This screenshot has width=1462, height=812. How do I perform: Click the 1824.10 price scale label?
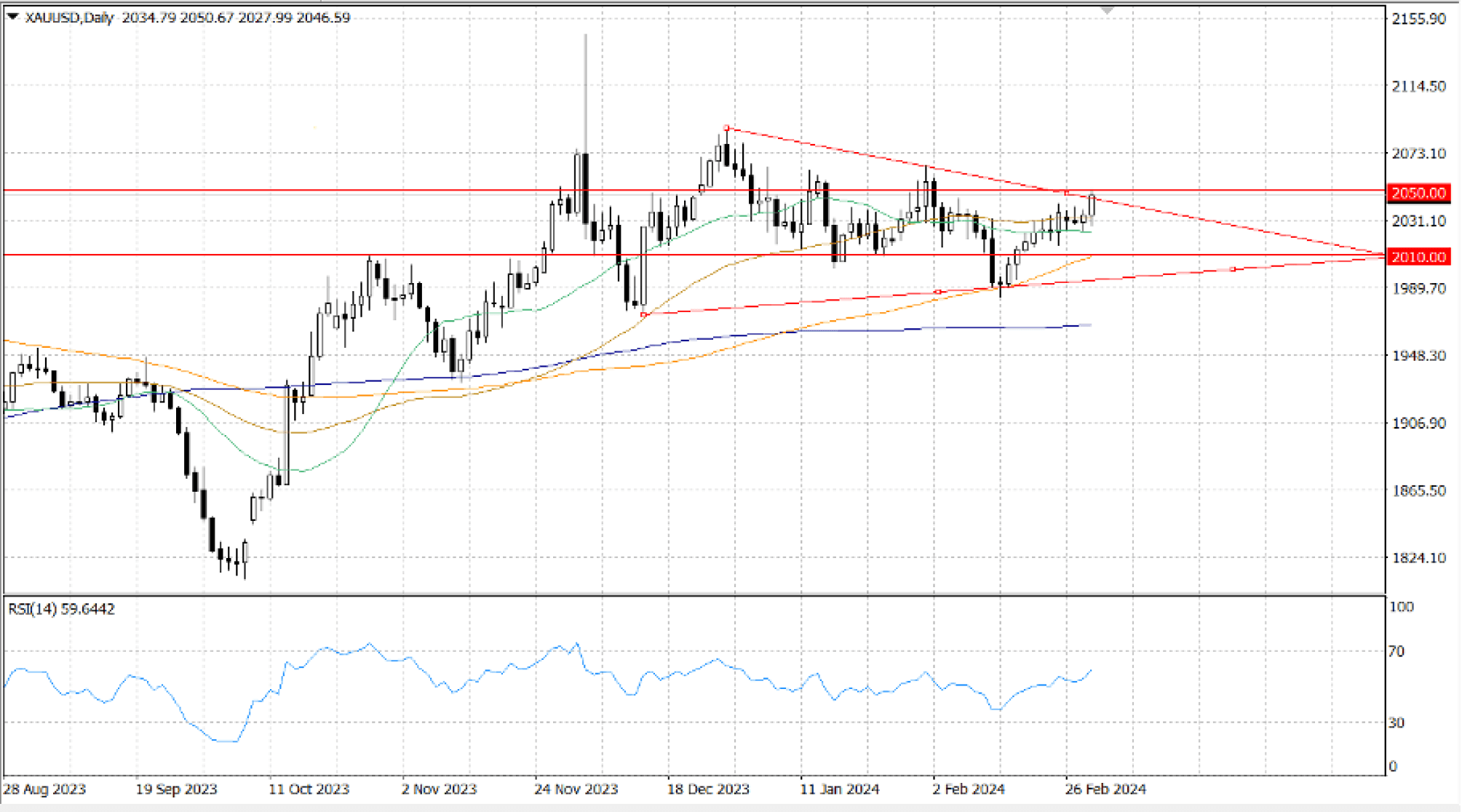(x=1418, y=558)
